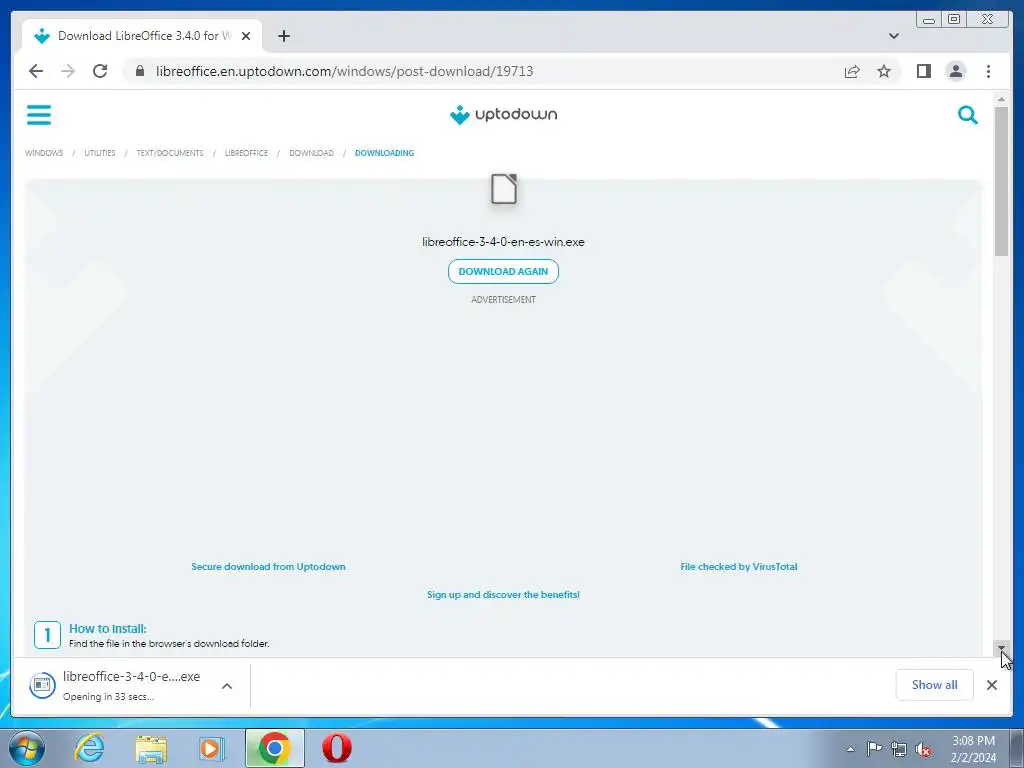Click the libreoffice-3-4-0-en-es-win.exe filename text
This screenshot has width=1024, height=768.
pyautogui.click(x=503, y=242)
